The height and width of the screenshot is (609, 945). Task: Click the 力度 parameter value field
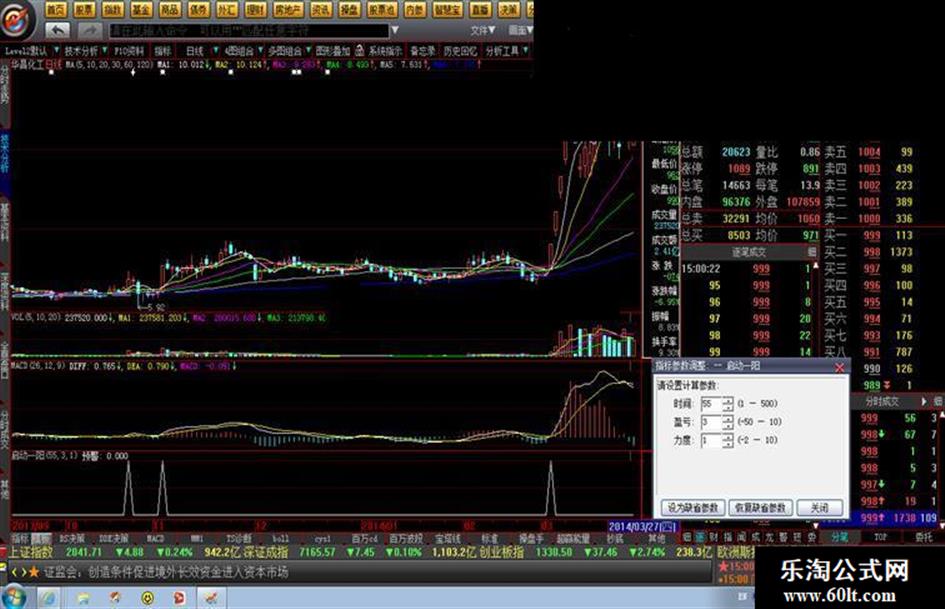(711, 441)
